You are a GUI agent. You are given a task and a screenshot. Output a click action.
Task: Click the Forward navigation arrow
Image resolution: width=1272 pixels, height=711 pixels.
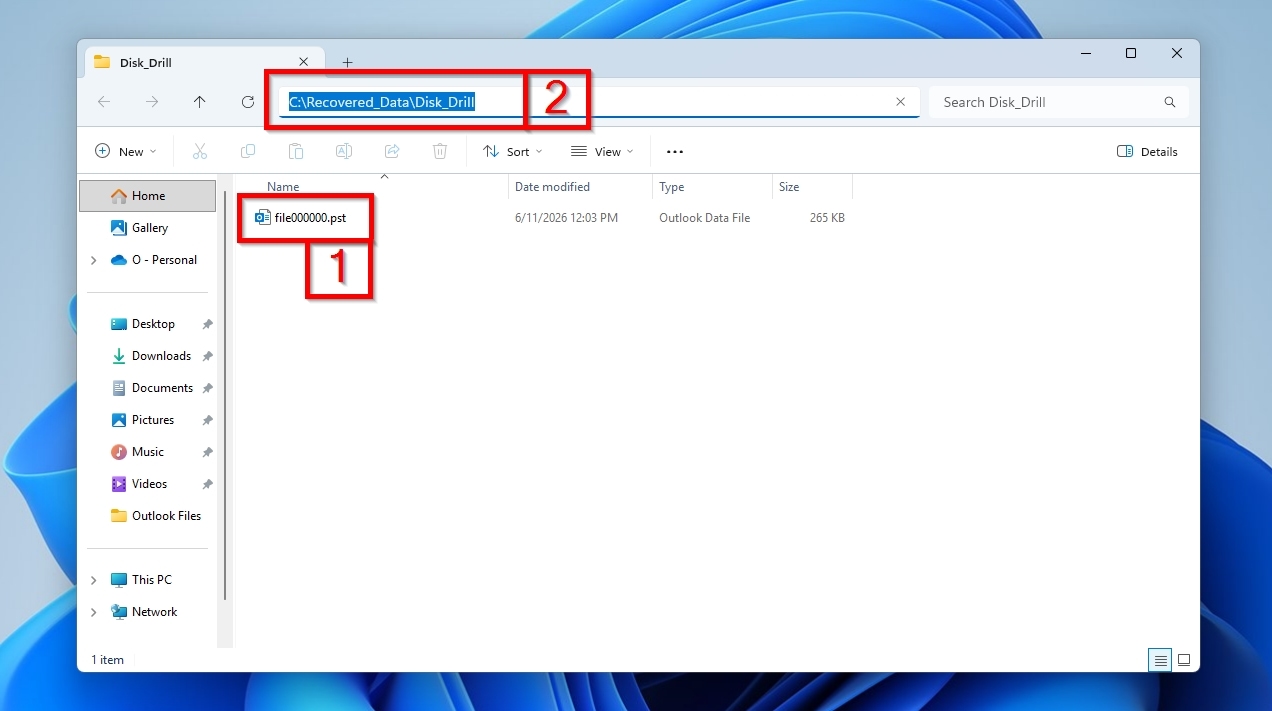point(152,102)
